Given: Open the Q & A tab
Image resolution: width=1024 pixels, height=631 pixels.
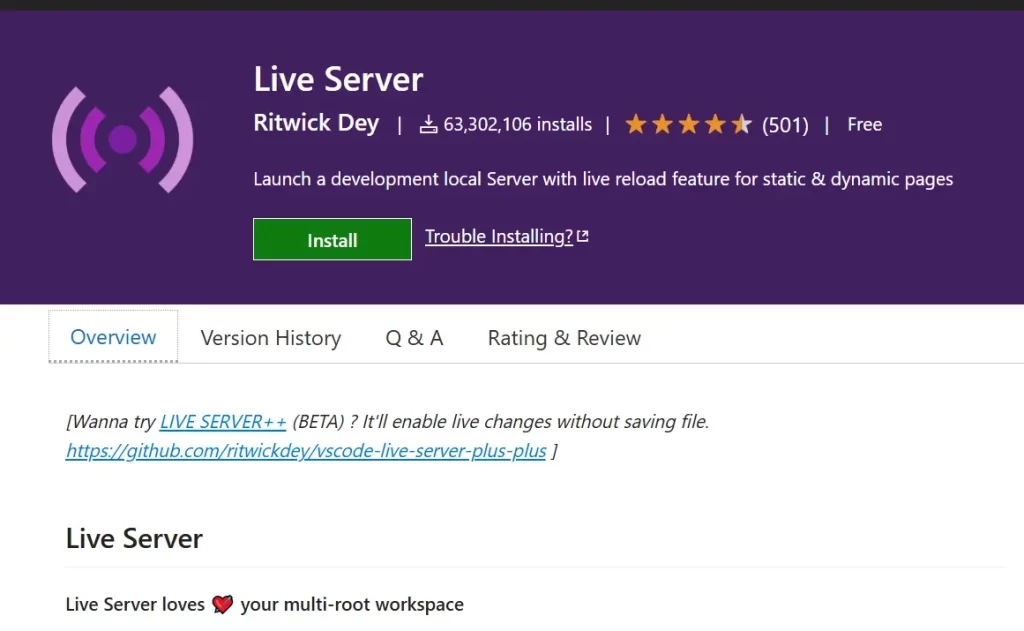Looking at the screenshot, I should coord(414,338).
